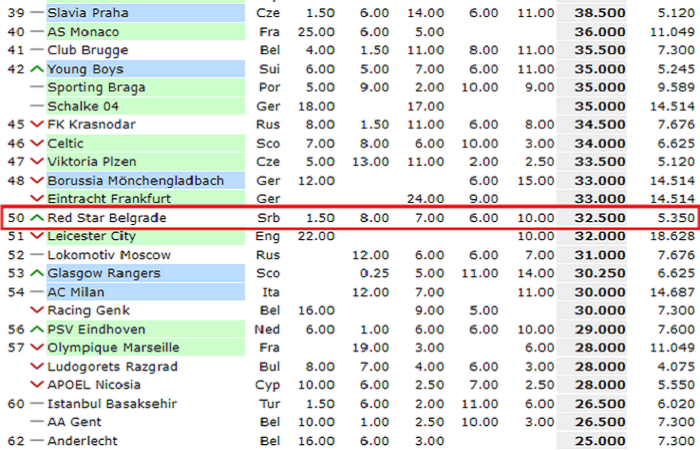The height and width of the screenshot is (450, 700).
Task: Click Celtic's red down arrow
Action: (x=37, y=143)
